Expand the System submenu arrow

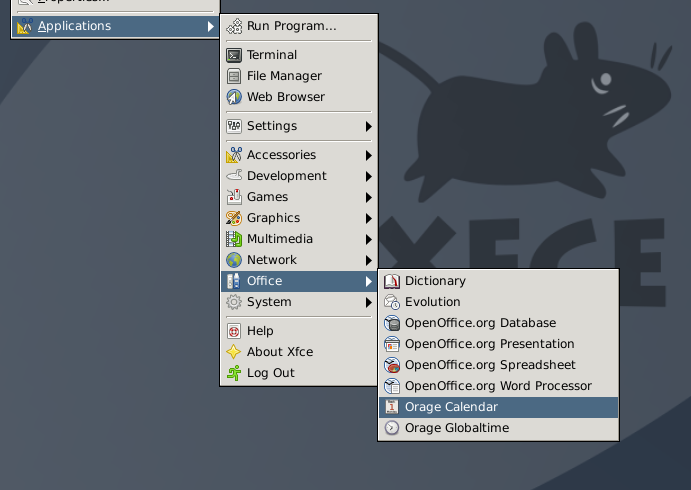(369, 302)
